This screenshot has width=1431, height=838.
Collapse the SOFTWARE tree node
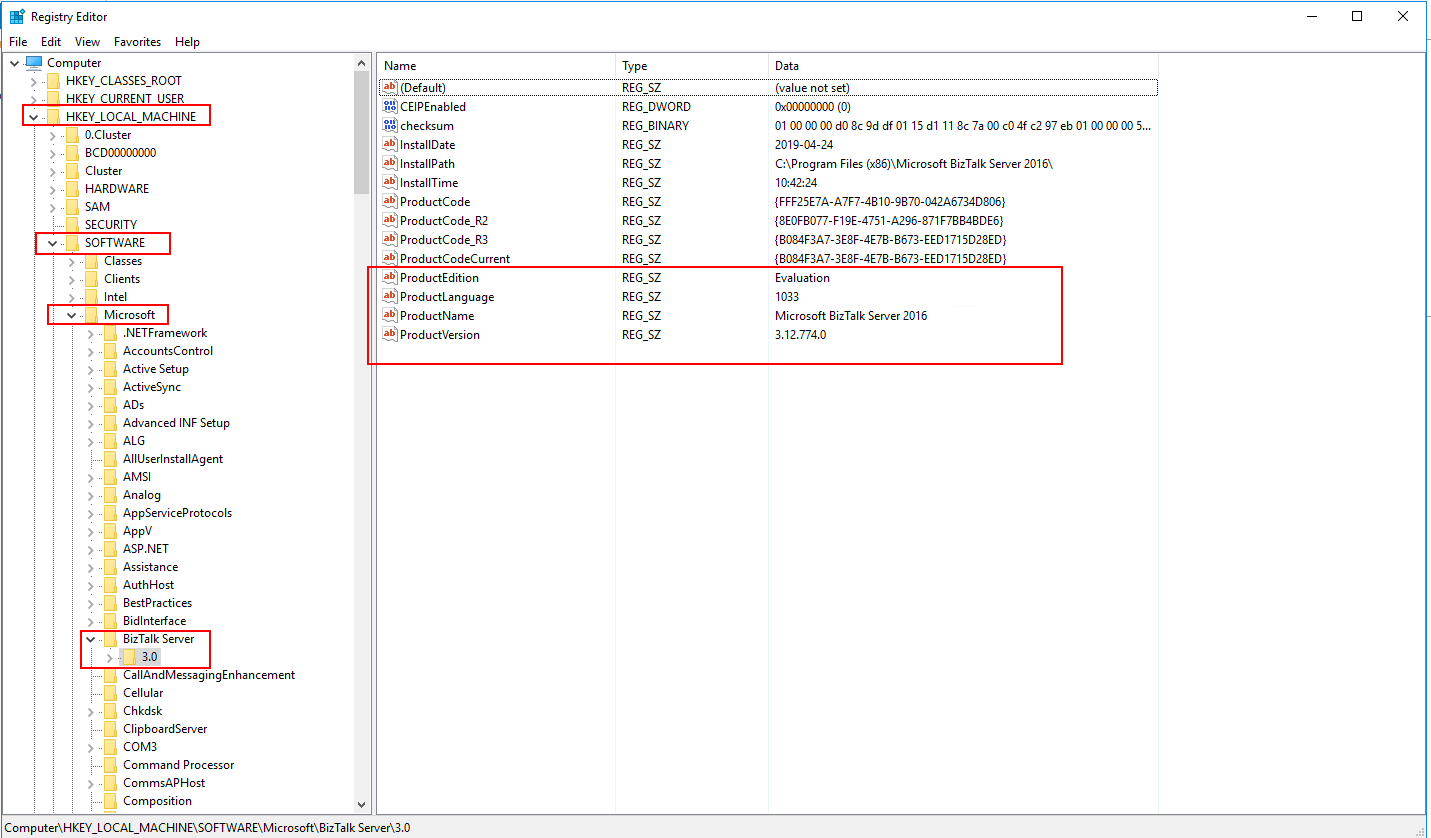click(52, 243)
